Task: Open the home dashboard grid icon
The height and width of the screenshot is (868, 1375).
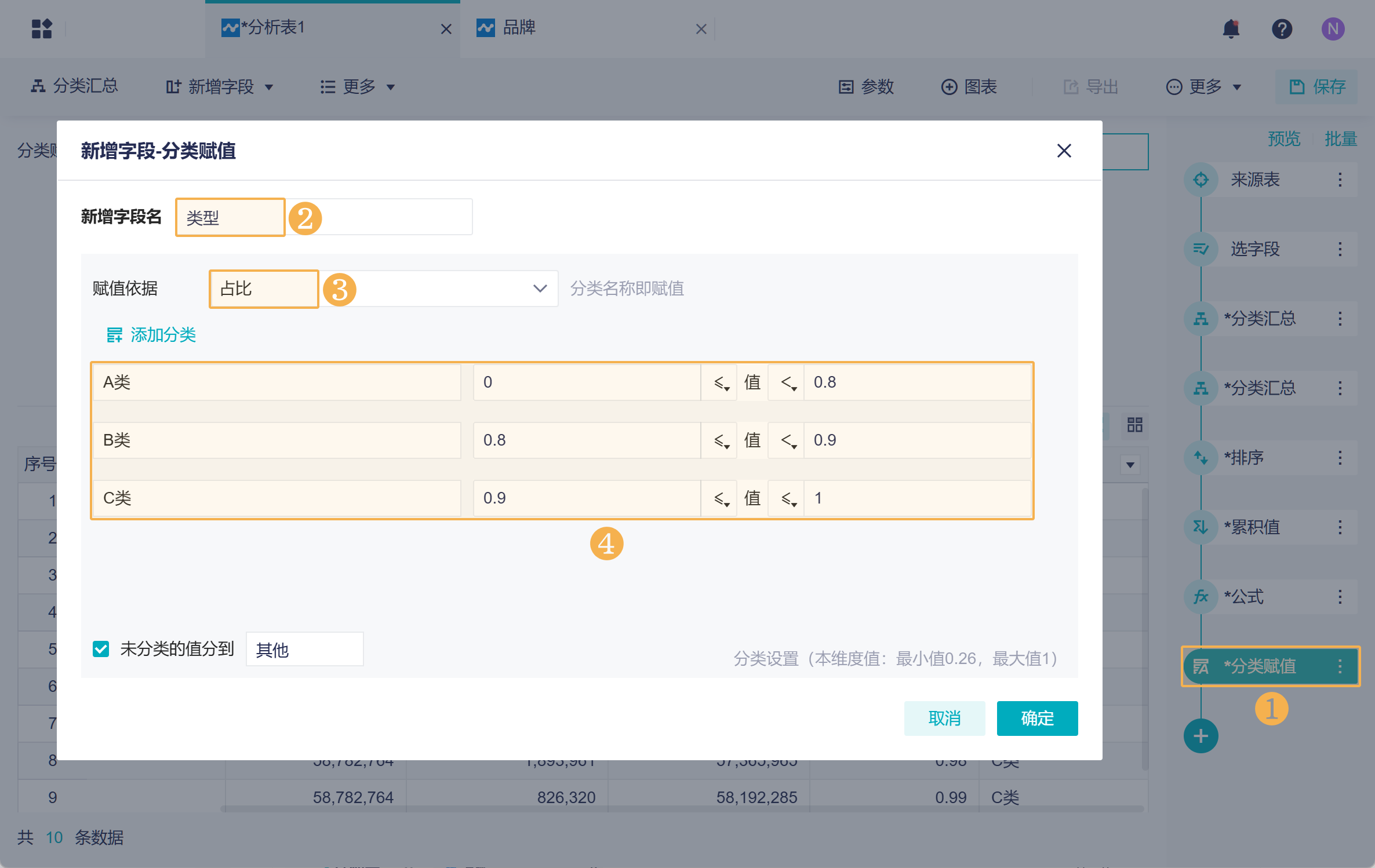Action: coord(42,29)
